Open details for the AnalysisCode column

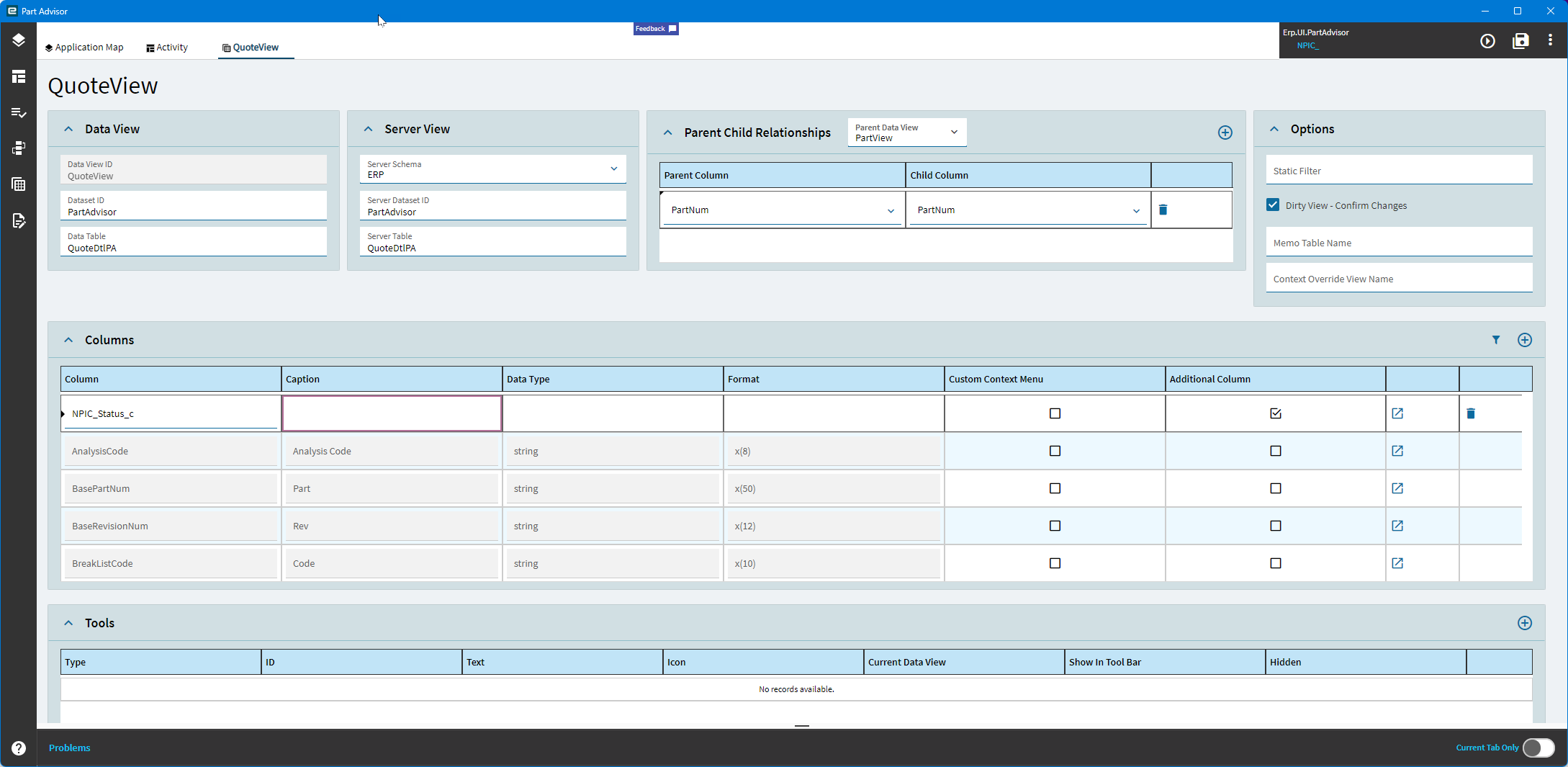[x=1397, y=451]
